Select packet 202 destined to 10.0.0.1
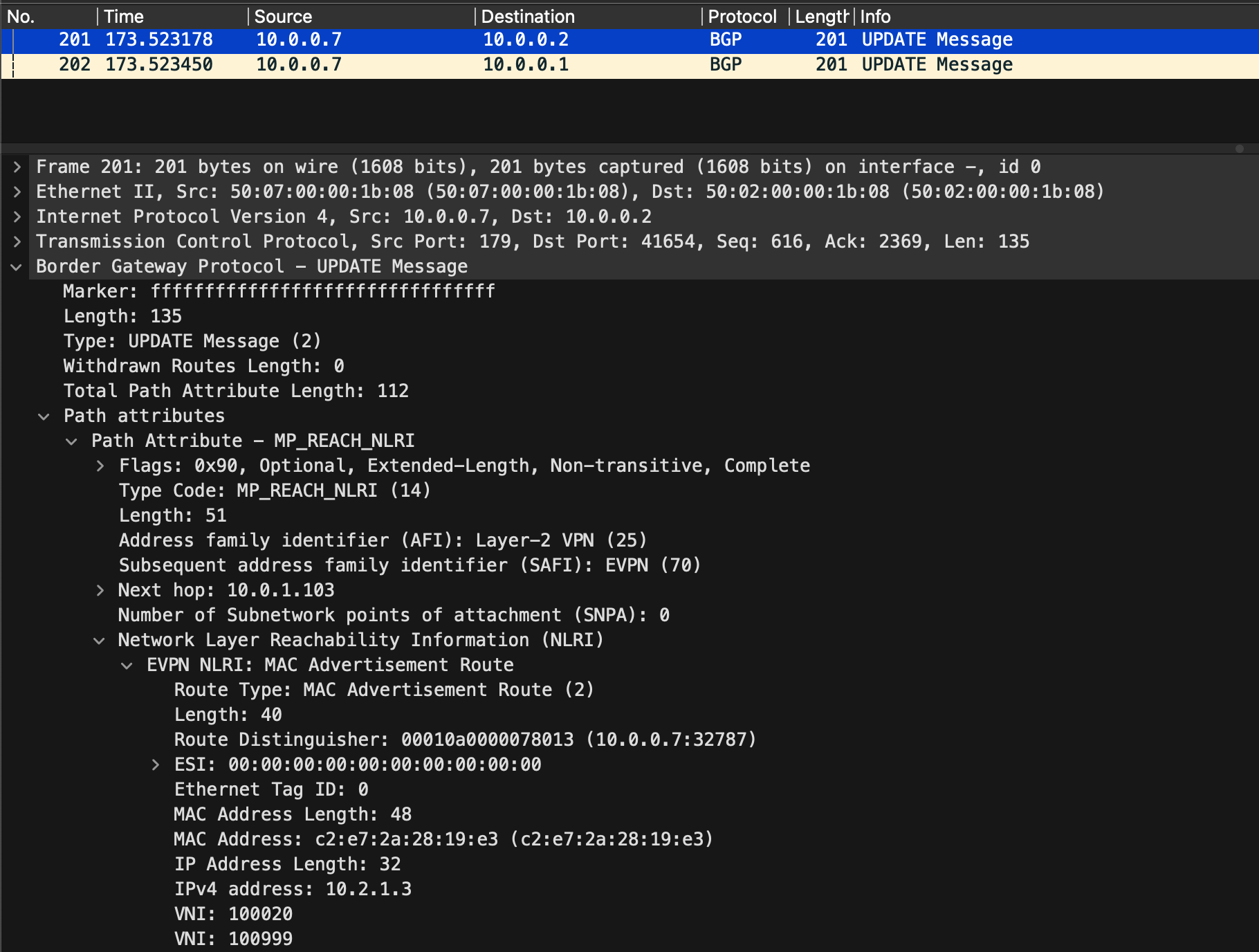The height and width of the screenshot is (952, 1259). coord(629,65)
